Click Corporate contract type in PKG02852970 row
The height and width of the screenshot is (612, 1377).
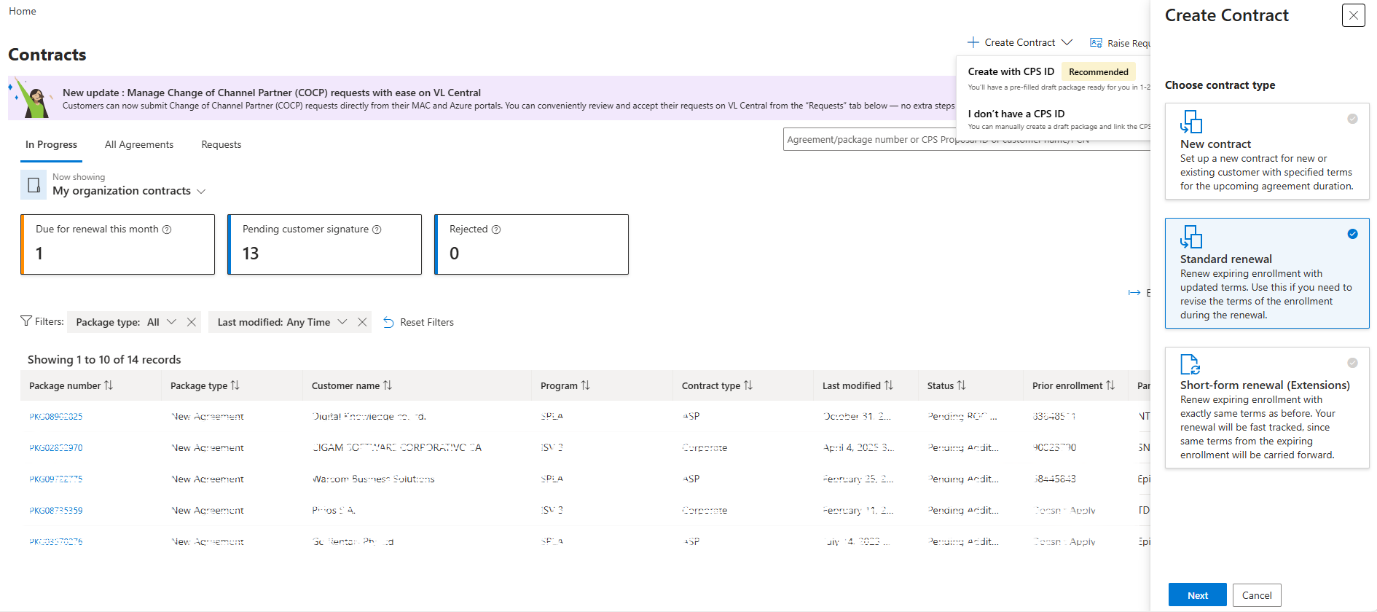click(x=705, y=448)
